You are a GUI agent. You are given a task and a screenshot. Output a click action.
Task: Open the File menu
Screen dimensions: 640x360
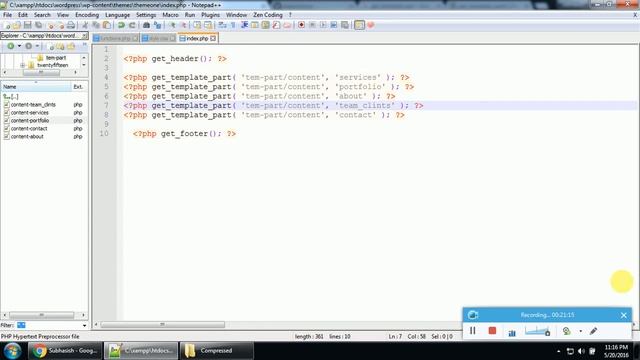pos(7,15)
